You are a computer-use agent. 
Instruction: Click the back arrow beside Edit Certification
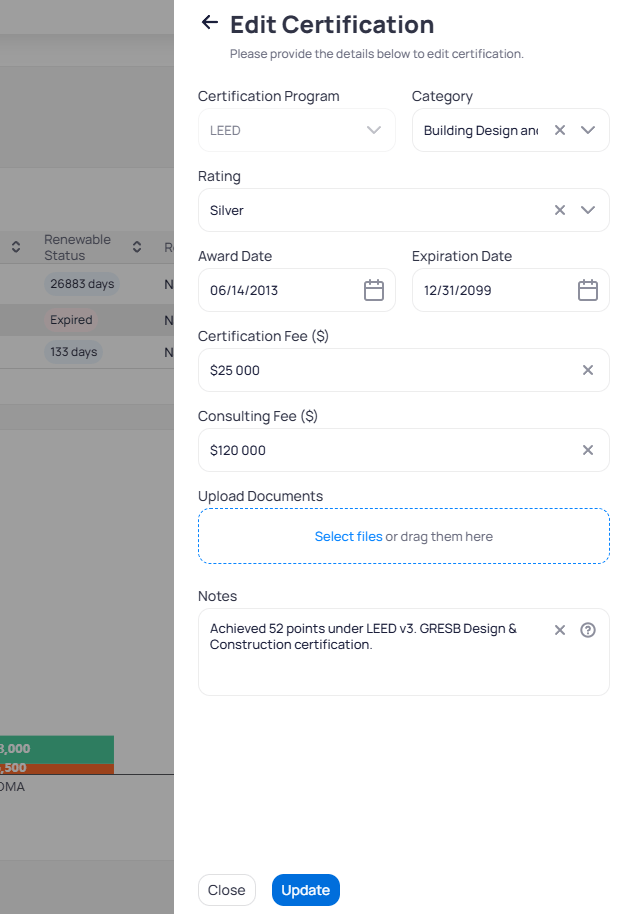pos(209,23)
